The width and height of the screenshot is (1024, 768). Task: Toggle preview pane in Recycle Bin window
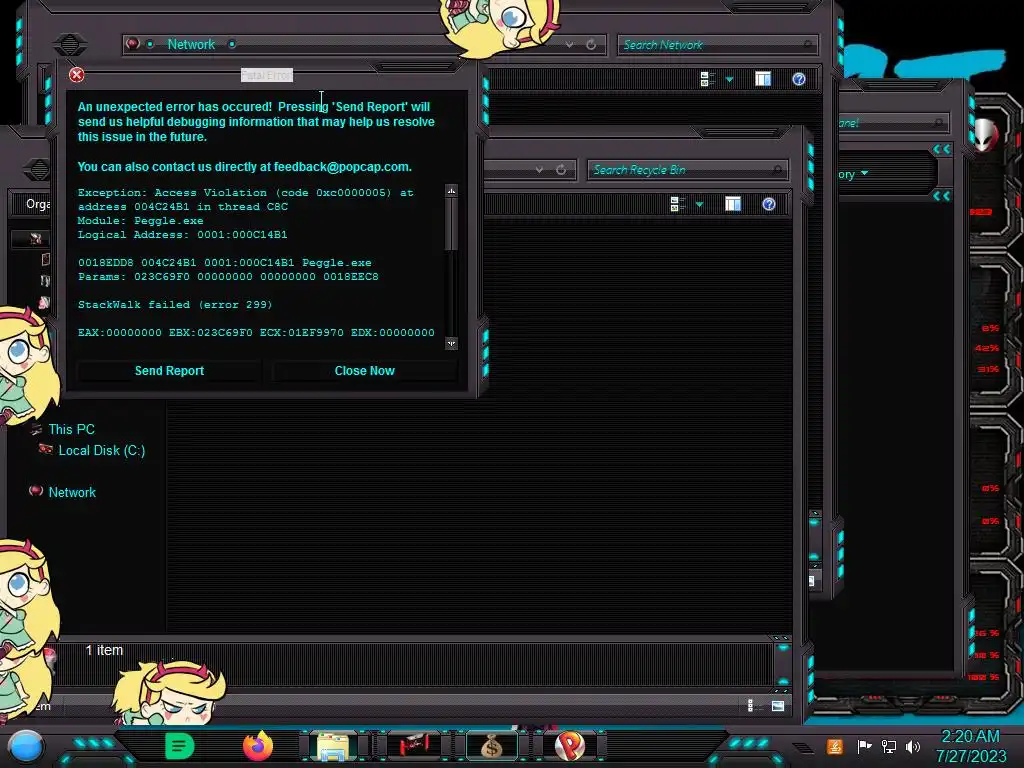(733, 204)
